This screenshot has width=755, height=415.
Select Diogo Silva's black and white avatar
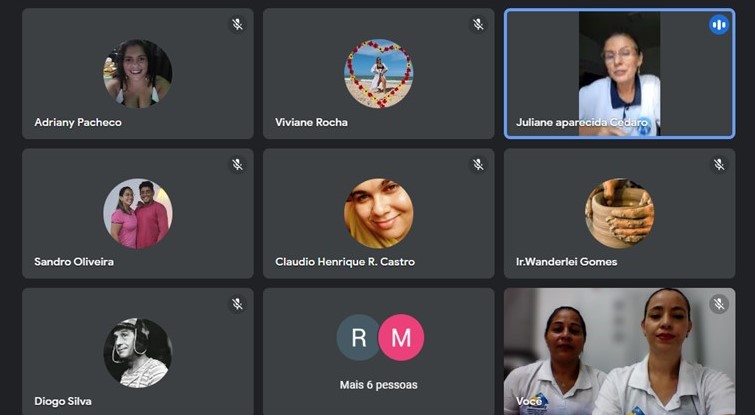point(138,353)
